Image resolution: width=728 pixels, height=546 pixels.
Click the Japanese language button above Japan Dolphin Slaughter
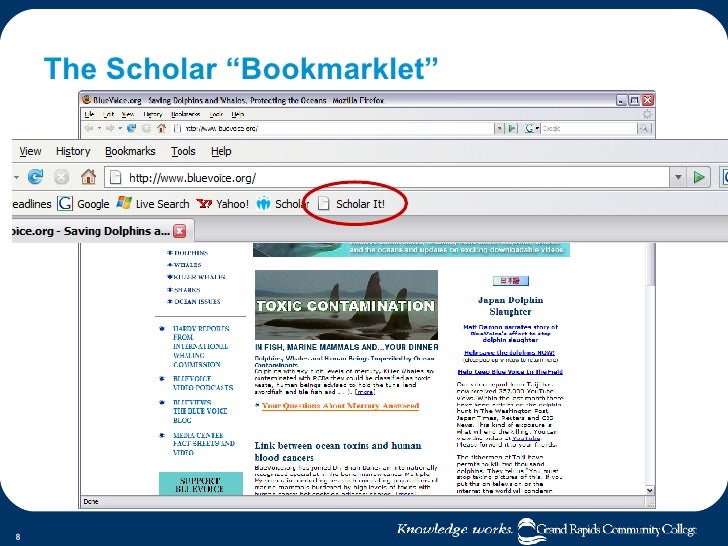tap(511, 281)
